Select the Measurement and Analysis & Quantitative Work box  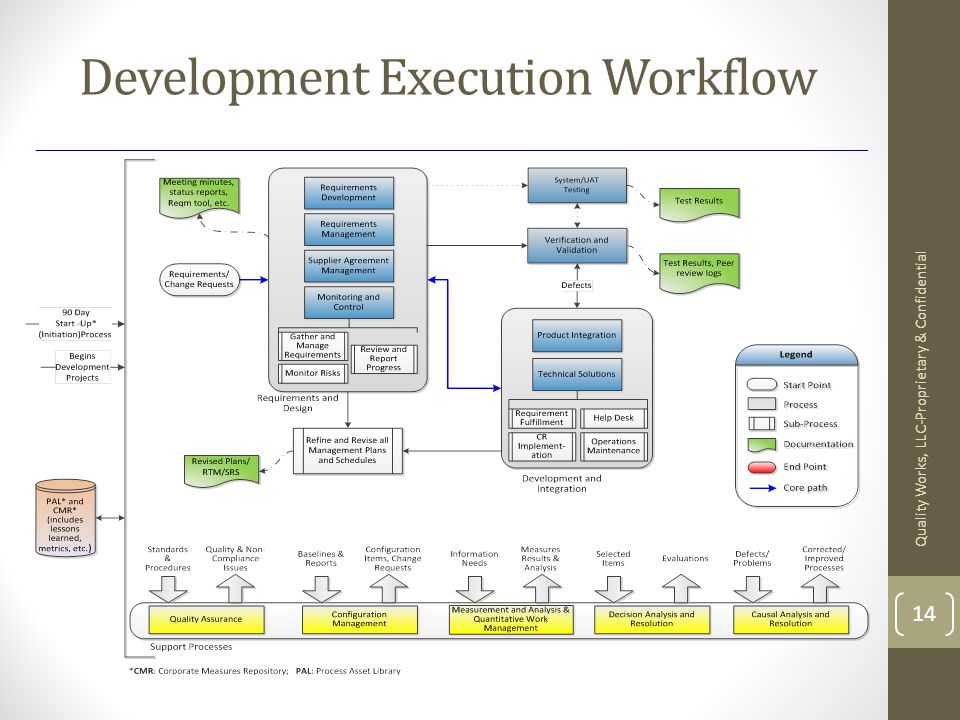pyautogui.click(x=511, y=620)
